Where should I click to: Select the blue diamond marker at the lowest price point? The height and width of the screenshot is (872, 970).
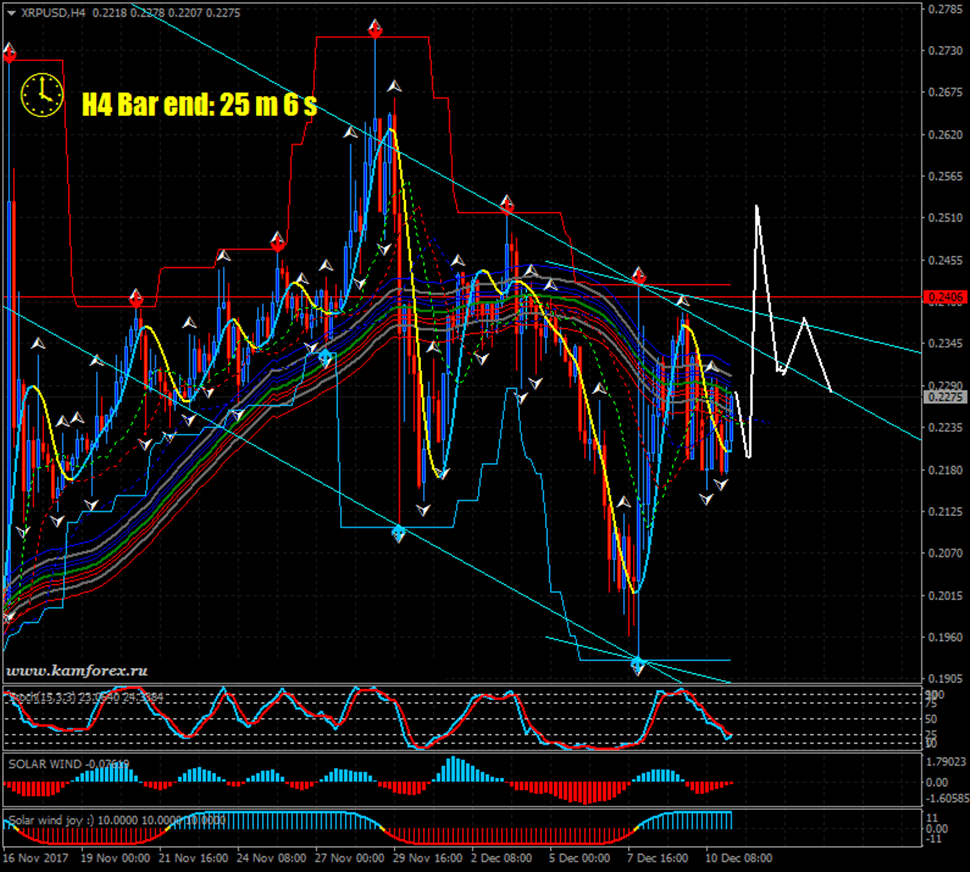tap(638, 662)
